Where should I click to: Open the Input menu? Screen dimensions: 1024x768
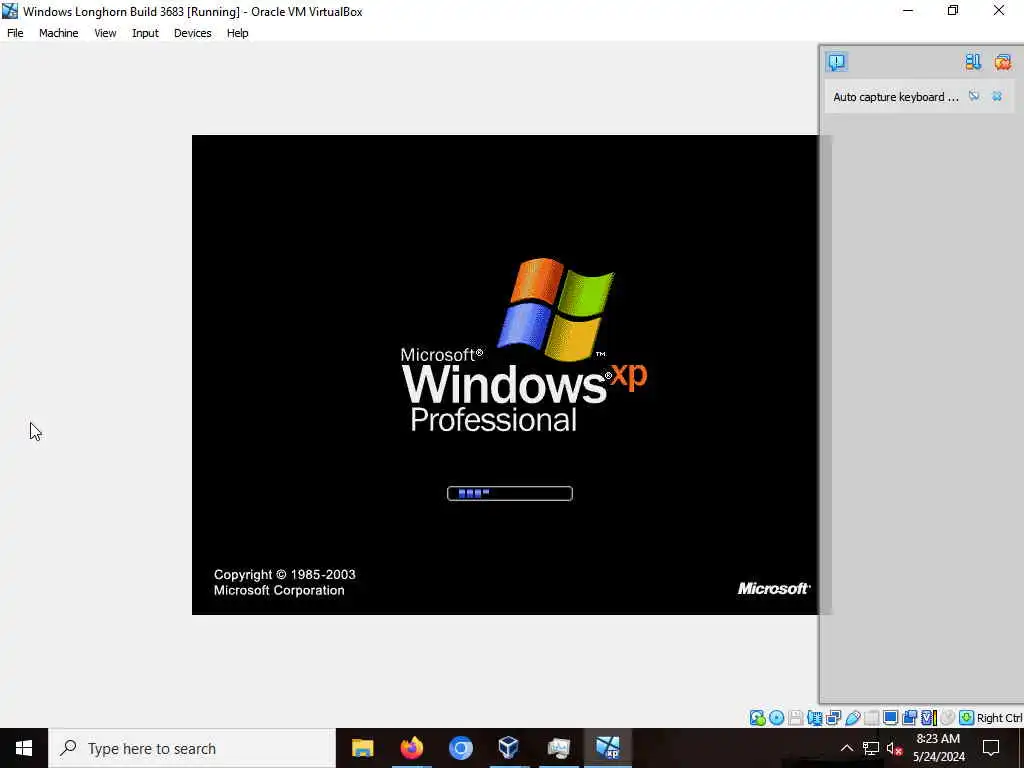click(145, 33)
